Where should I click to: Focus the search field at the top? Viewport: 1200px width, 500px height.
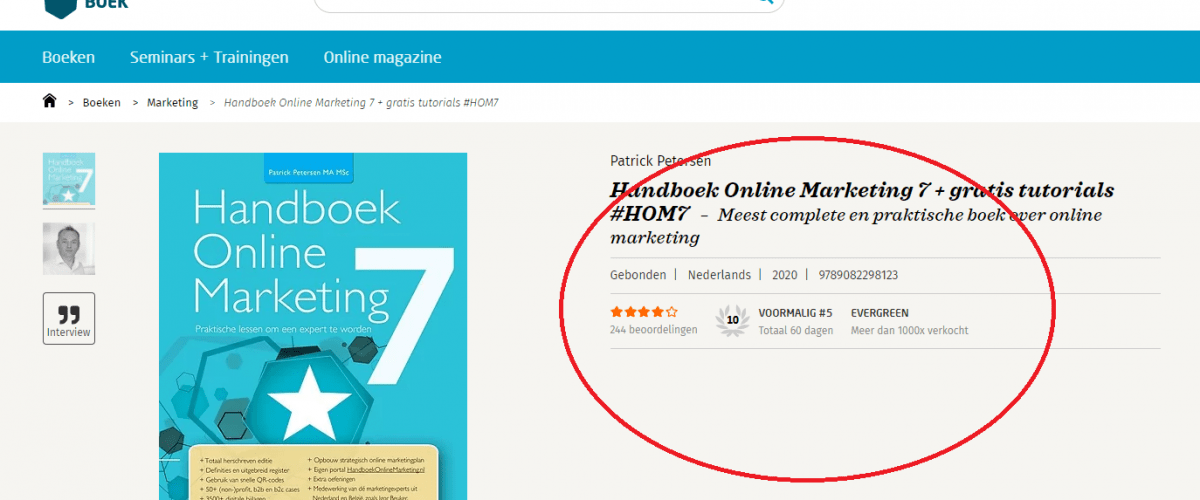tap(540, 3)
